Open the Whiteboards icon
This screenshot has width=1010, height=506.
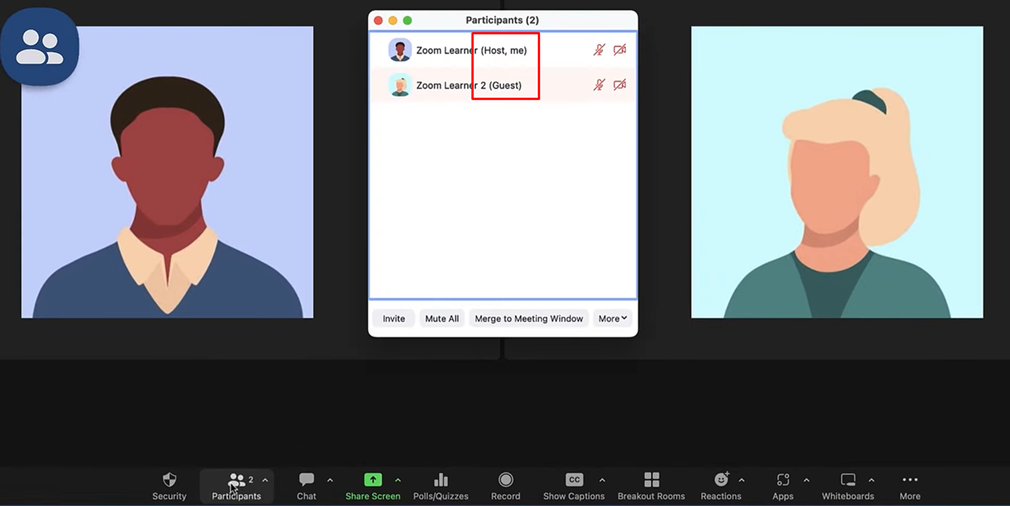click(x=847, y=481)
